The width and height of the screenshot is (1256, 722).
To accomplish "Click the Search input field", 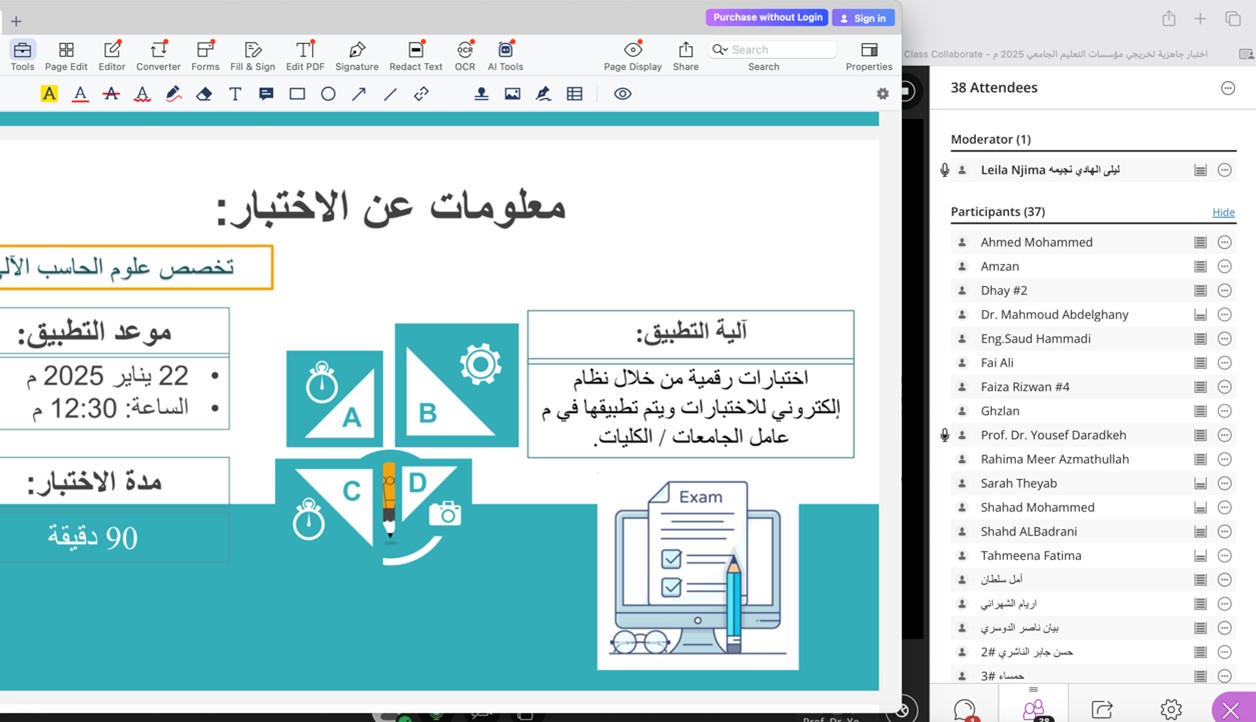I will [780, 49].
